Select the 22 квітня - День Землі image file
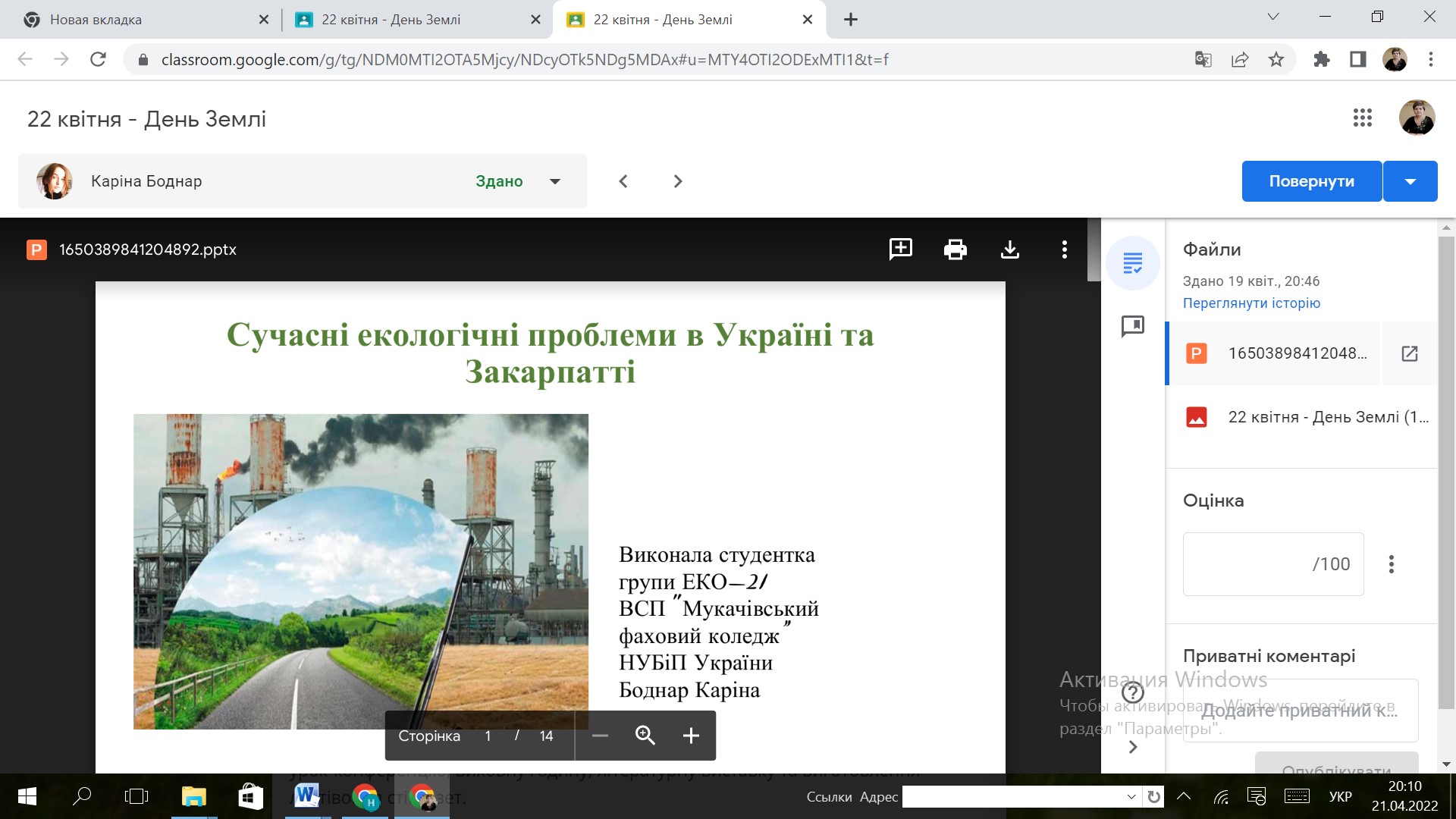Viewport: 1456px width, 819px height. point(1302,417)
